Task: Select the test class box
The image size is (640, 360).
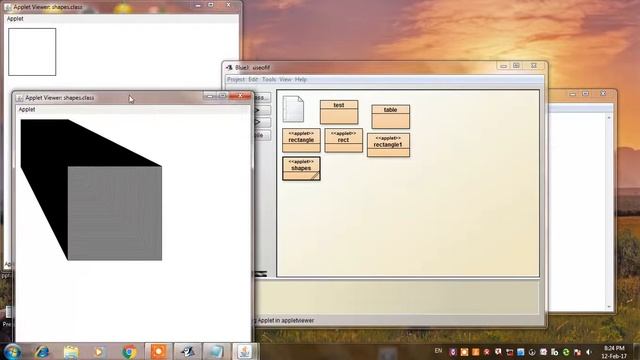Action: tap(339, 112)
